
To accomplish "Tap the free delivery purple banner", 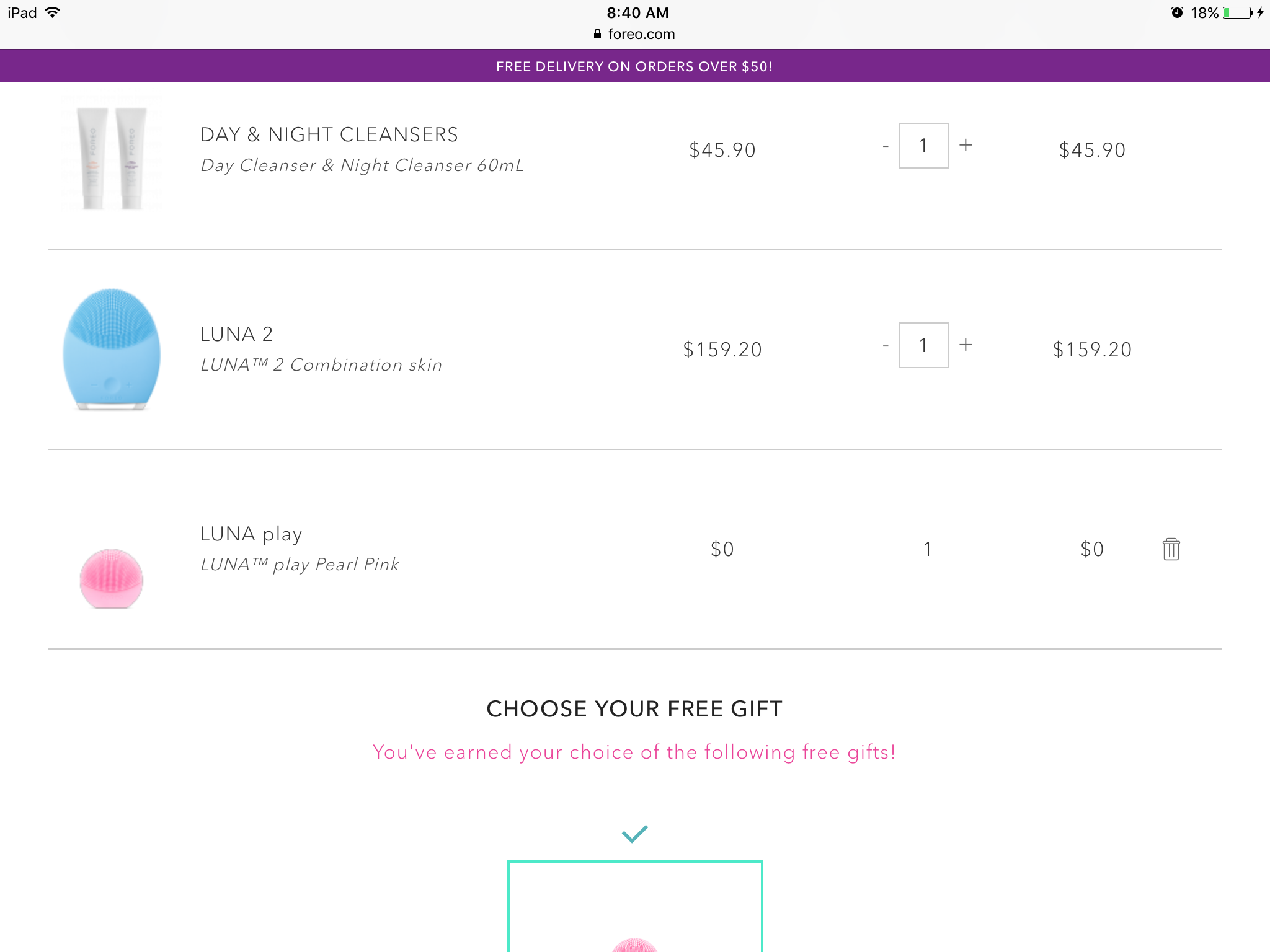I will [635, 66].
